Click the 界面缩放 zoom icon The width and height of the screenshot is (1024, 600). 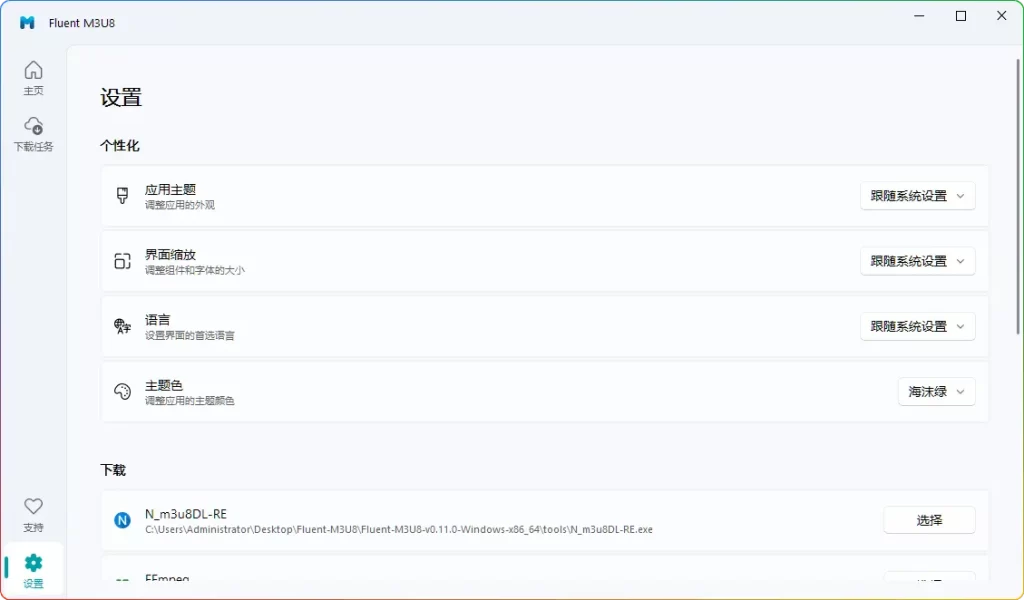122,261
